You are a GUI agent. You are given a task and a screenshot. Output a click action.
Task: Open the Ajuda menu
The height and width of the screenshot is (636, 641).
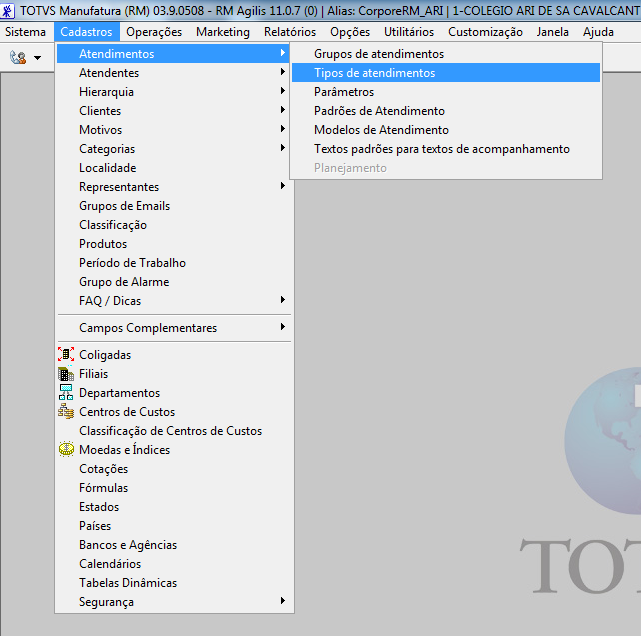[598, 32]
